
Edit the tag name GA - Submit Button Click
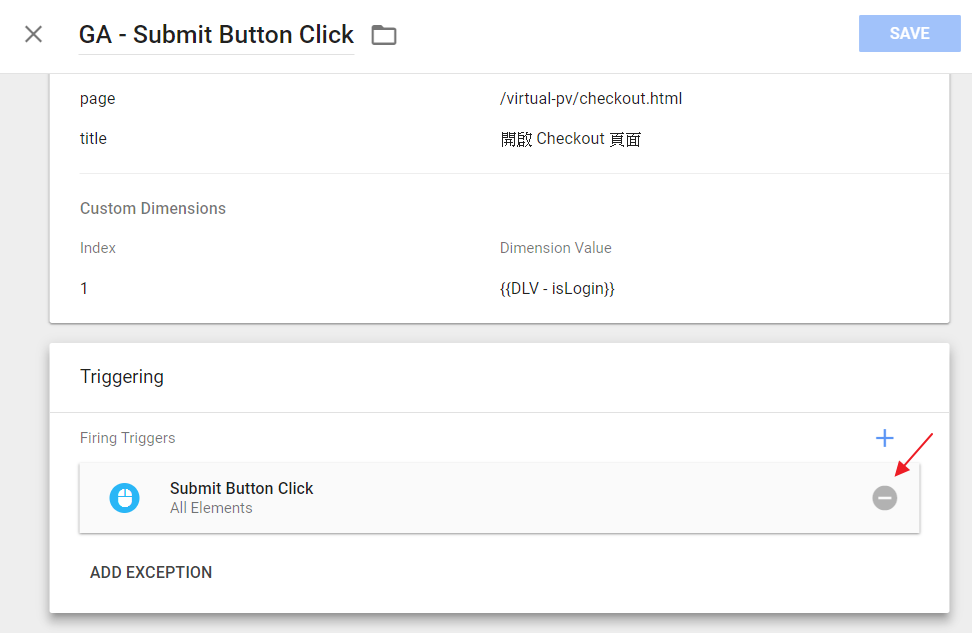[x=216, y=35]
